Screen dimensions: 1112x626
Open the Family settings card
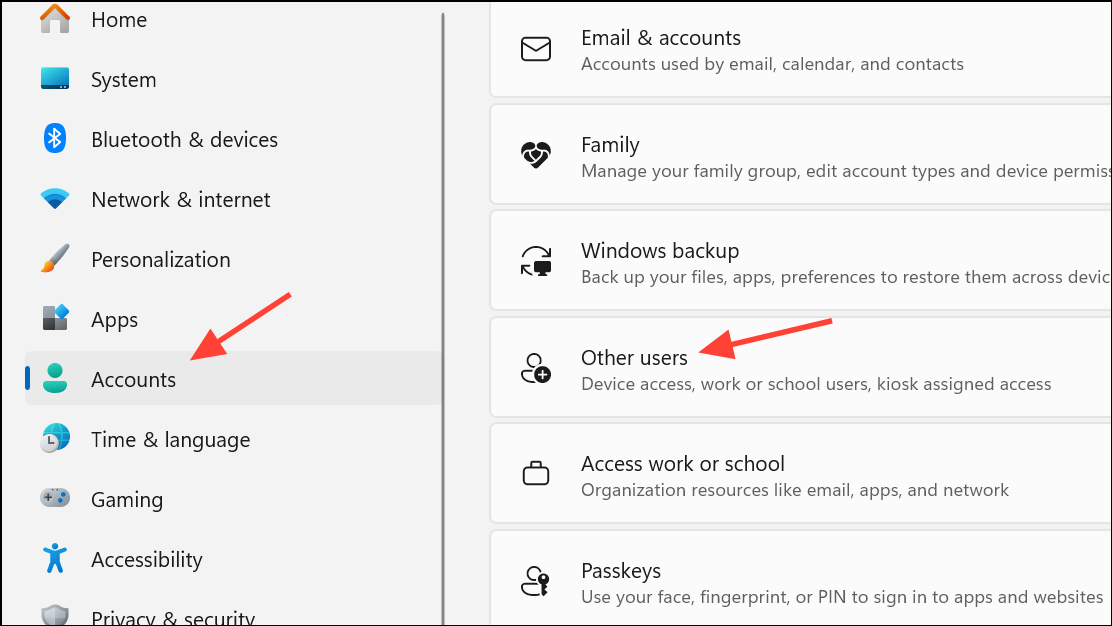pos(801,155)
